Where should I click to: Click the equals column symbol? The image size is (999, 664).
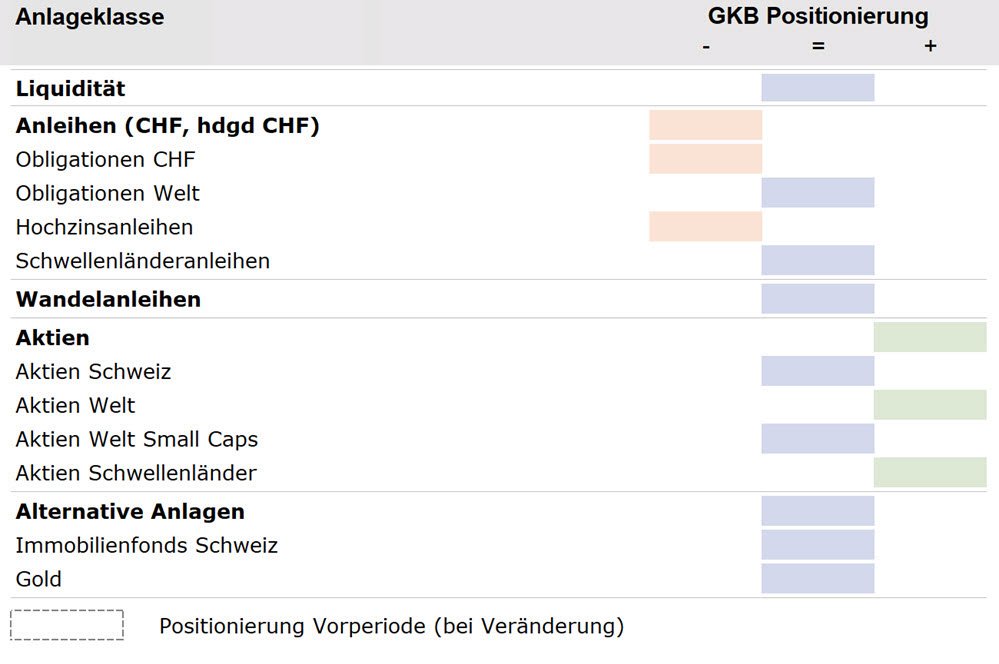coord(818,47)
